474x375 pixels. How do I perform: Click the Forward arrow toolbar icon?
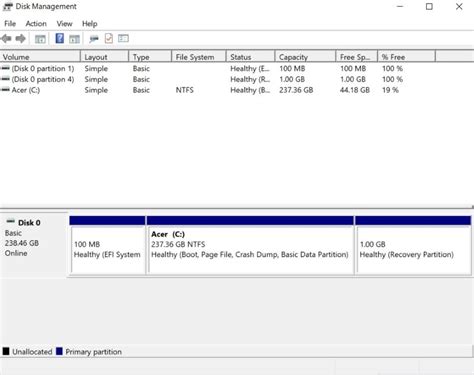point(21,39)
